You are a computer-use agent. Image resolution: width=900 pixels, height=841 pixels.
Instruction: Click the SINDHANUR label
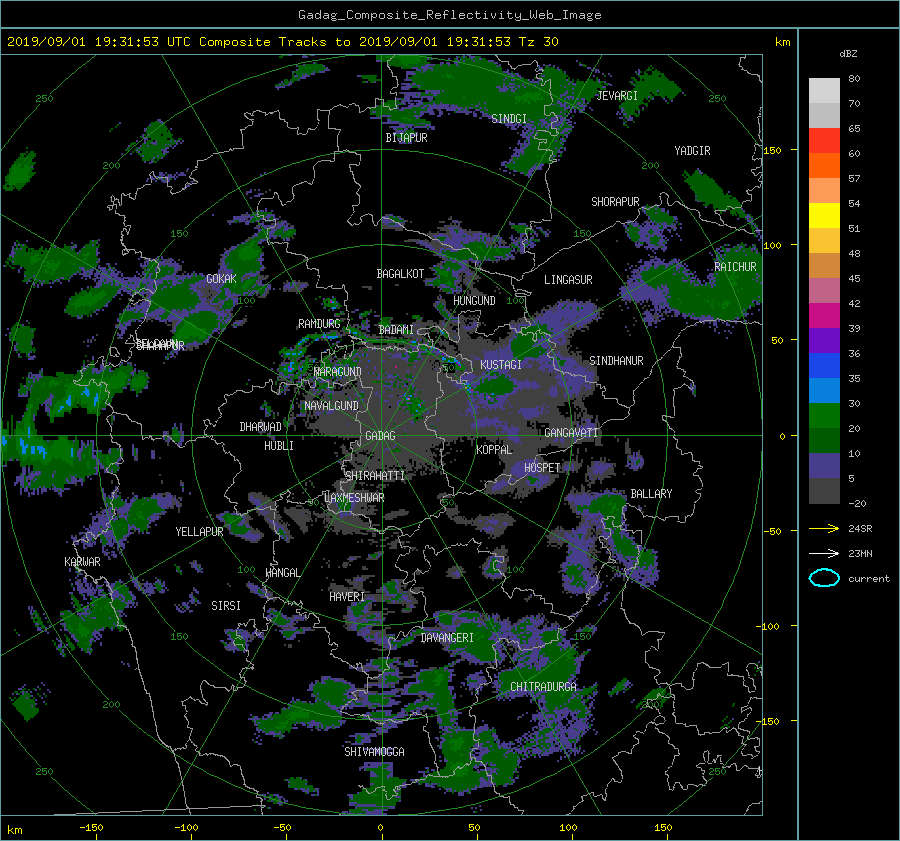tap(616, 361)
